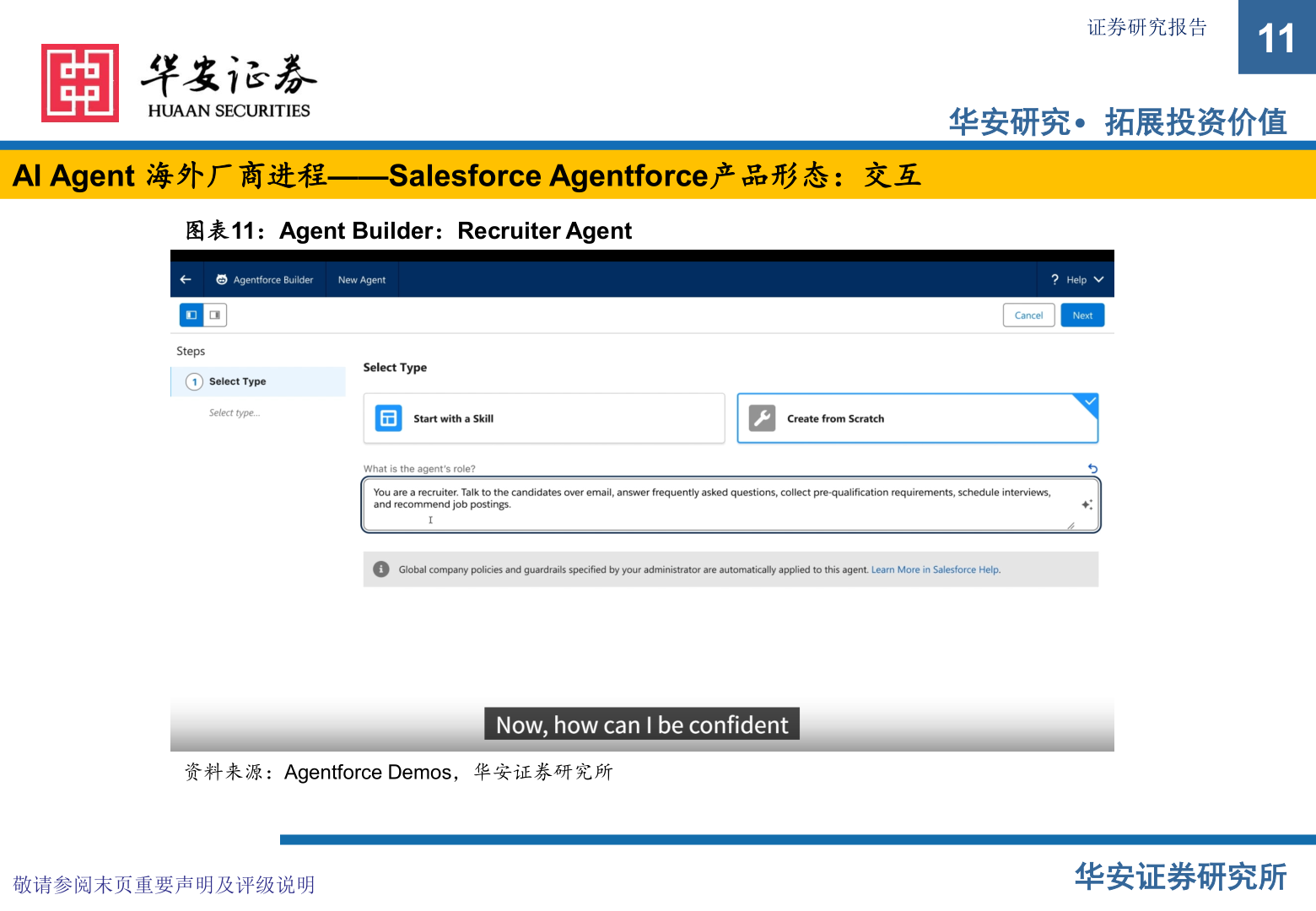Click the info icon in the guardrails notice
The image size is (1316, 911).
pyautogui.click(x=381, y=569)
